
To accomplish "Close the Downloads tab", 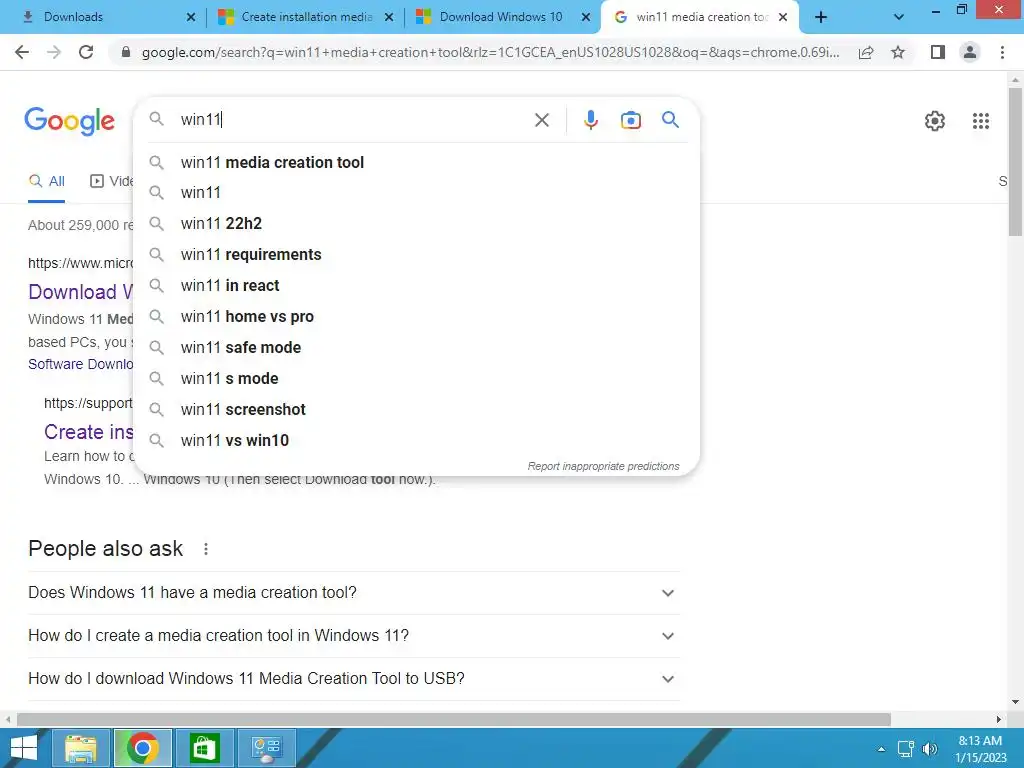I will point(191,17).
